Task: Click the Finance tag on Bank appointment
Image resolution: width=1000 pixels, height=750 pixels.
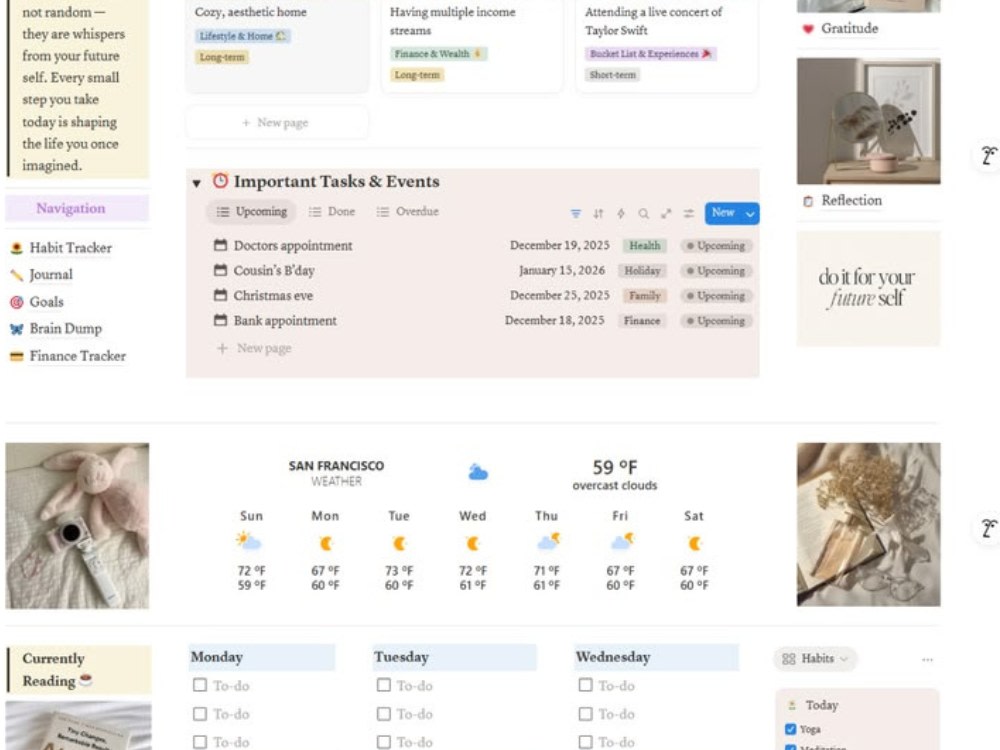Action: [x=642, y=320]
